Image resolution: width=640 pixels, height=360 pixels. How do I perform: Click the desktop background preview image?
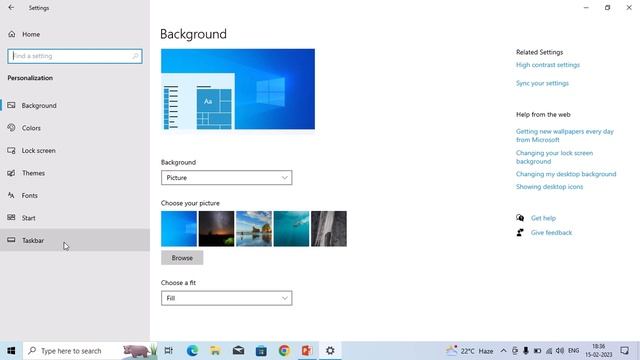(x=238, y=89)
